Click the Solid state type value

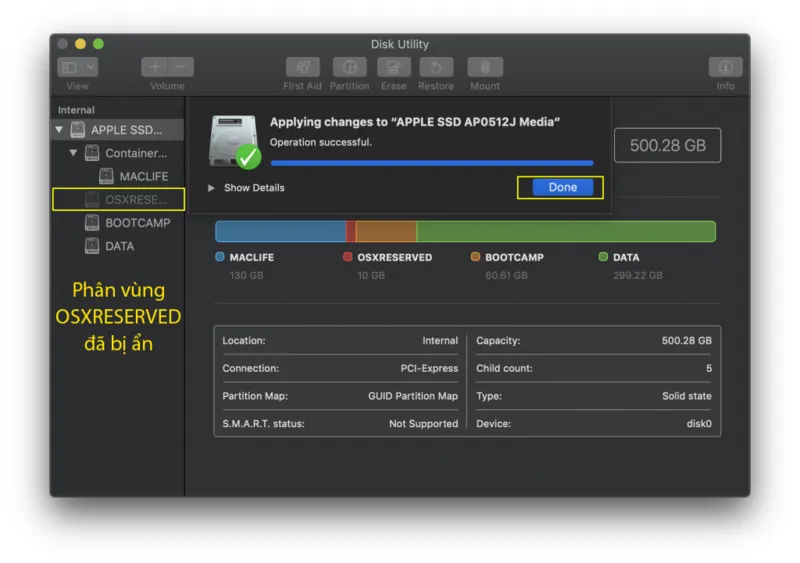687,396
